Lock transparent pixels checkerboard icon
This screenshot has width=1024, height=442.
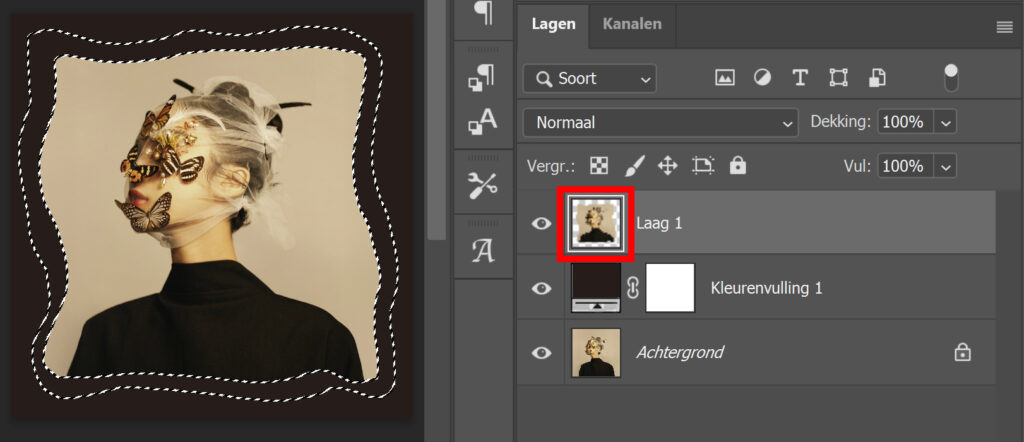pyautogui.click(x=599, y=165)
